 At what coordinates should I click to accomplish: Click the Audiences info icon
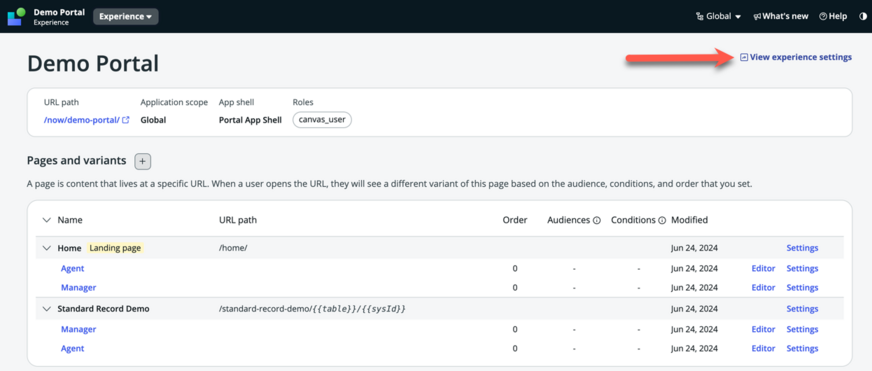[597, 220]
